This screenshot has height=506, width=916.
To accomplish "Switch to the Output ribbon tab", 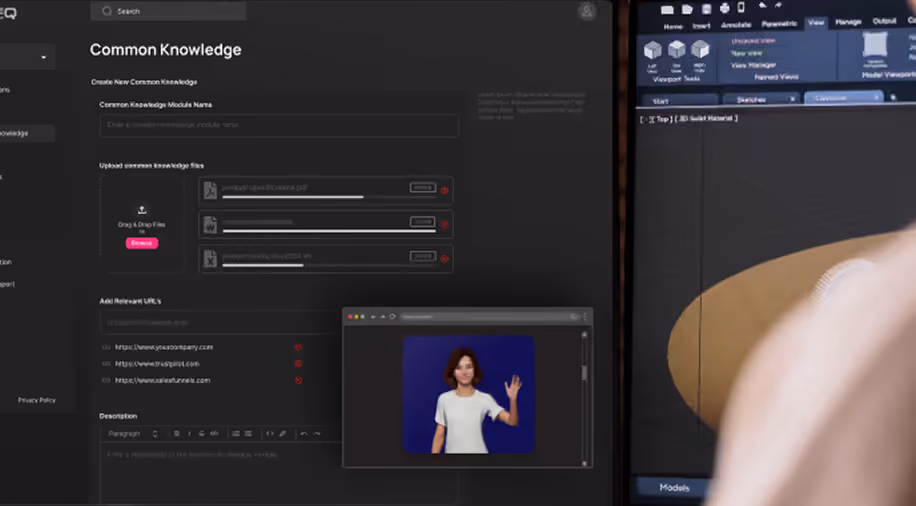I will (884, 20).
